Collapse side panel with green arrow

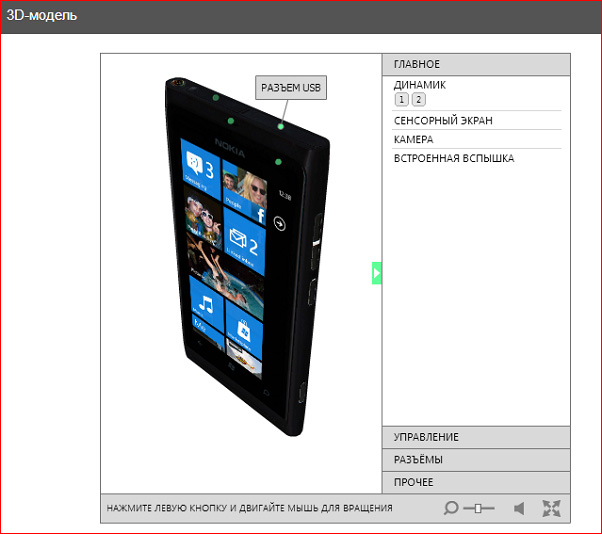pos(377,273)
